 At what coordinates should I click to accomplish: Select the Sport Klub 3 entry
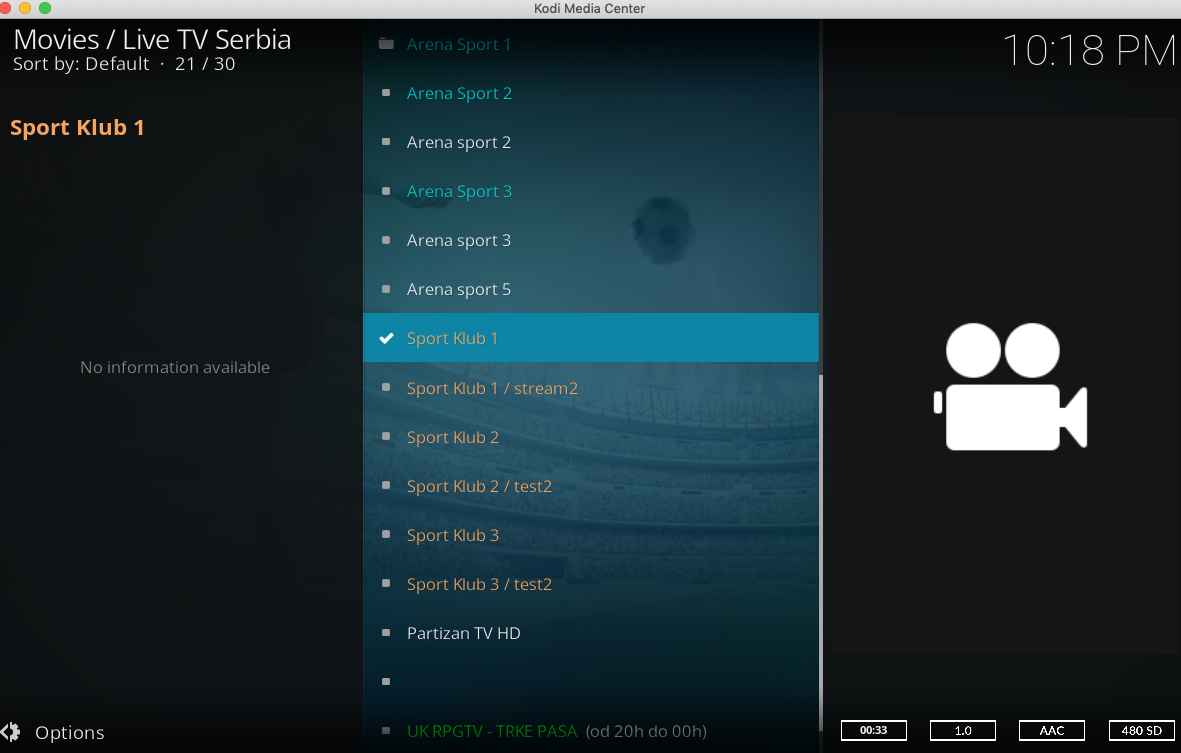tap(590, 535)
